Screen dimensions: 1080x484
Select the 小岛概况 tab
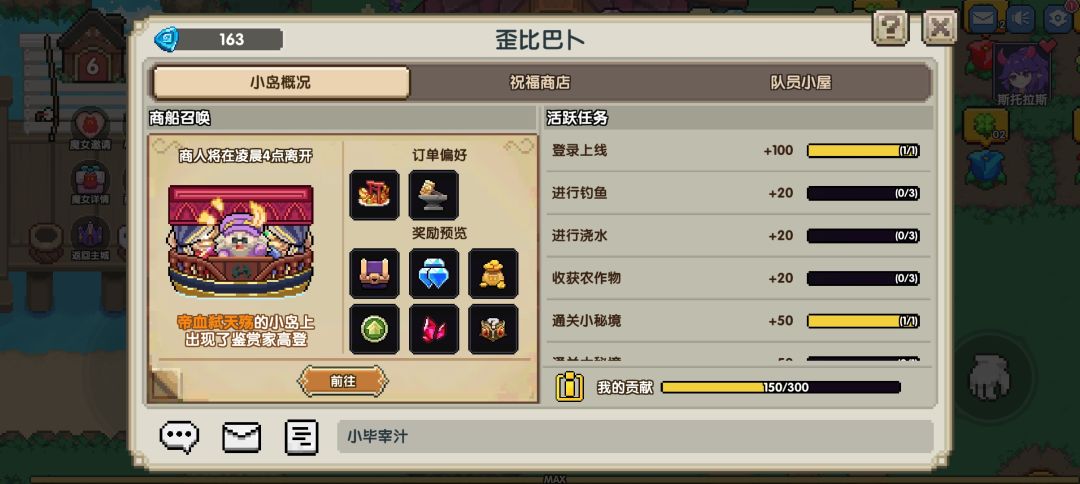tap(281, 83)
